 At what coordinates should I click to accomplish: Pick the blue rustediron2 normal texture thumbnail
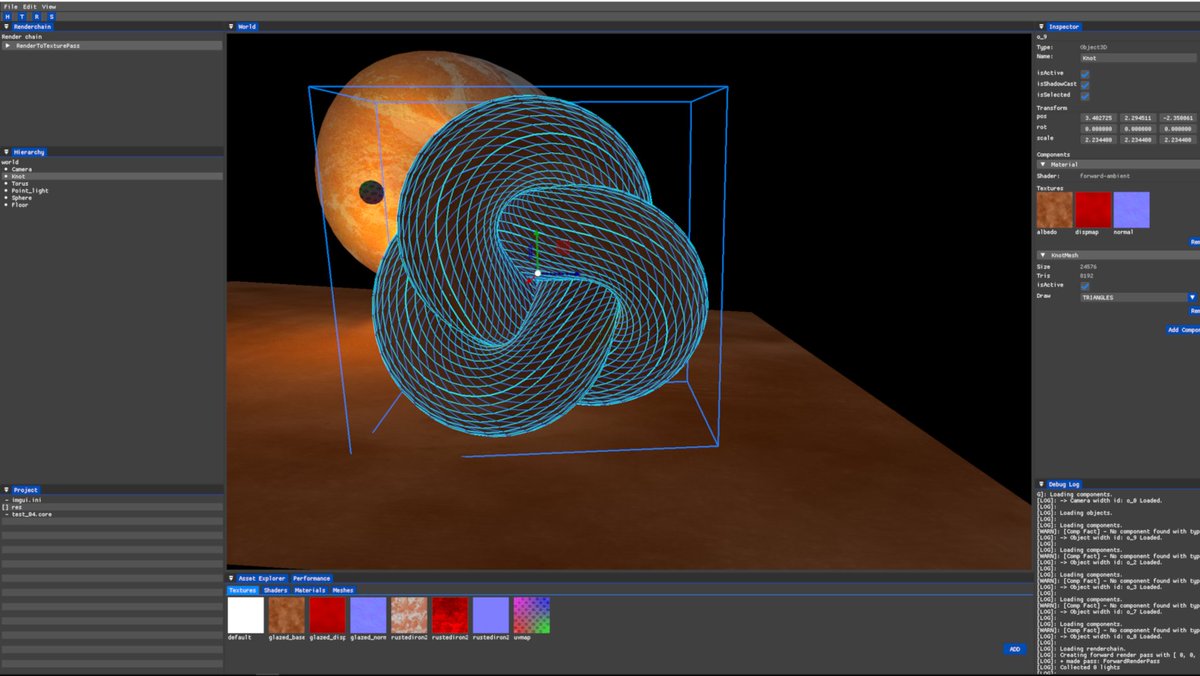tap(491, 615)
